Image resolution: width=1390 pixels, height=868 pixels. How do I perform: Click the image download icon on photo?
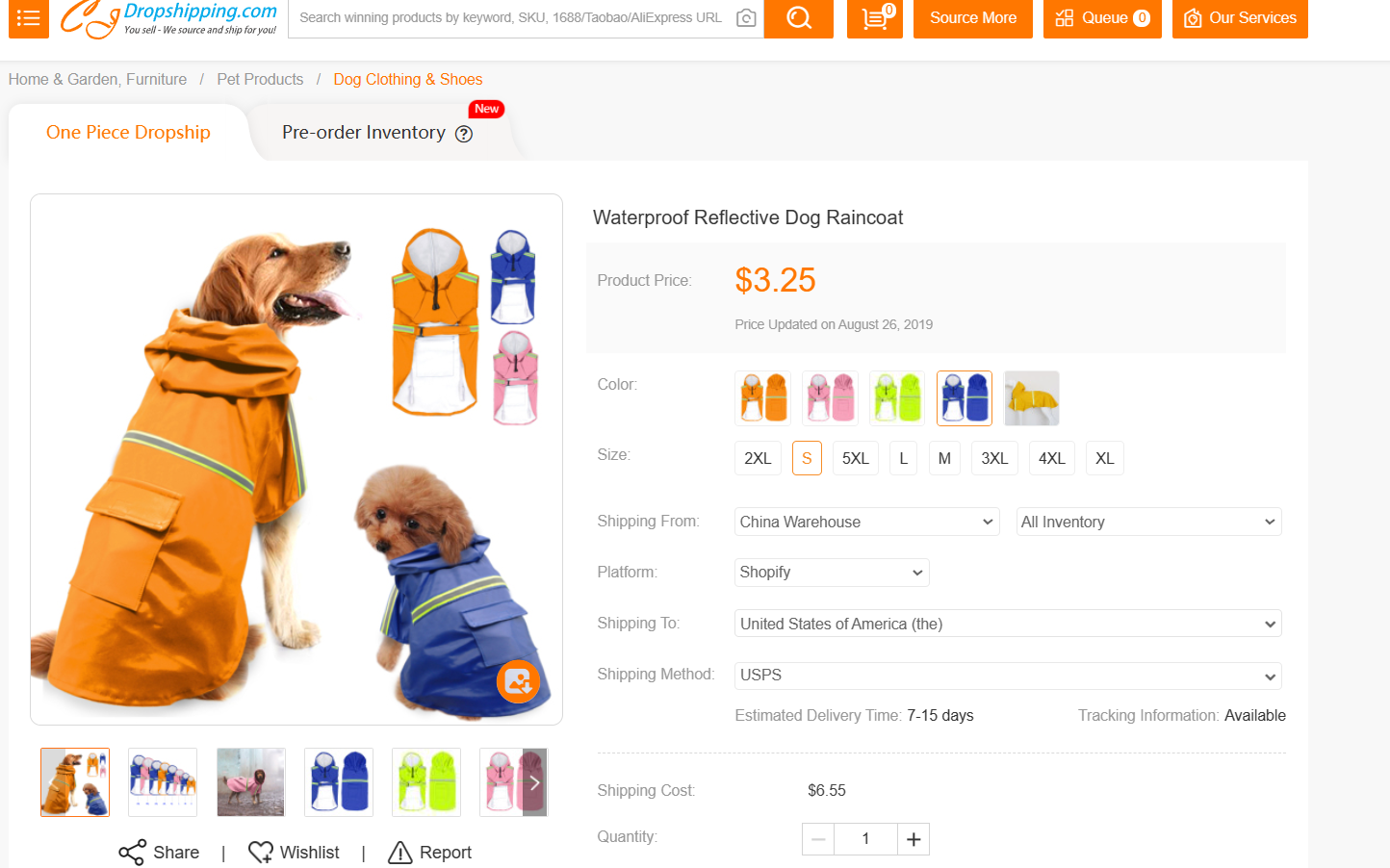pos(518,681)
